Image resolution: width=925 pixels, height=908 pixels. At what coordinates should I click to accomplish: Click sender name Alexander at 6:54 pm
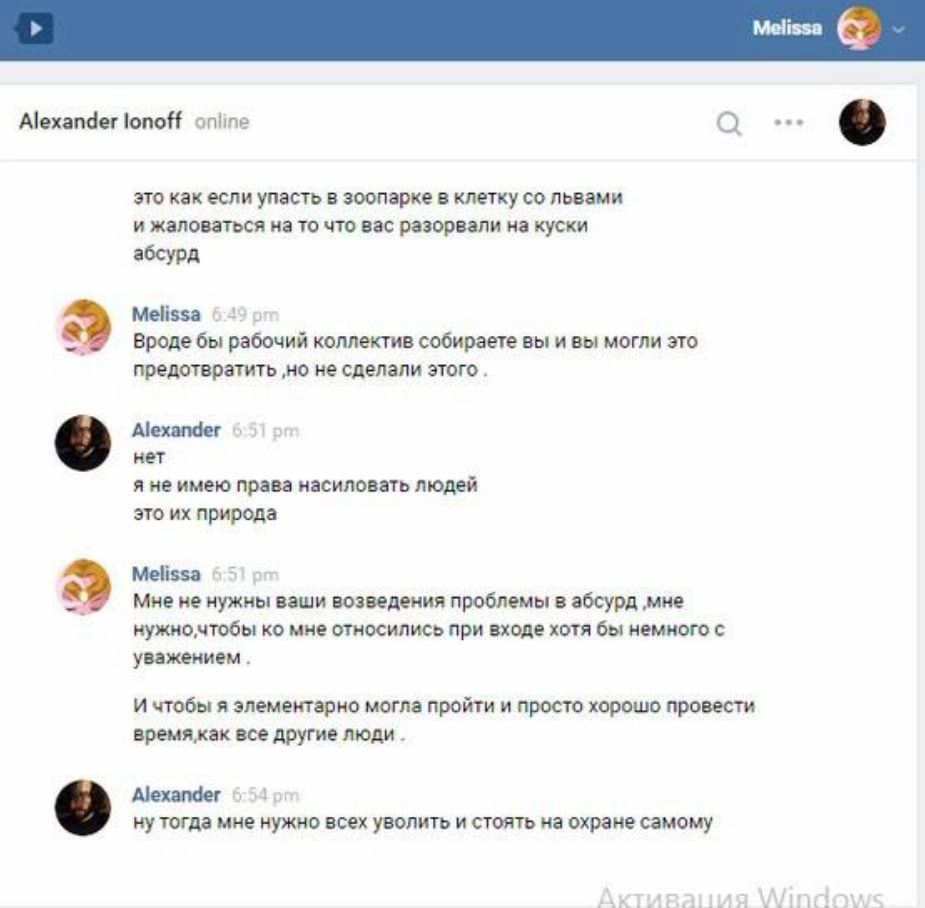click(x=176, y=795)
